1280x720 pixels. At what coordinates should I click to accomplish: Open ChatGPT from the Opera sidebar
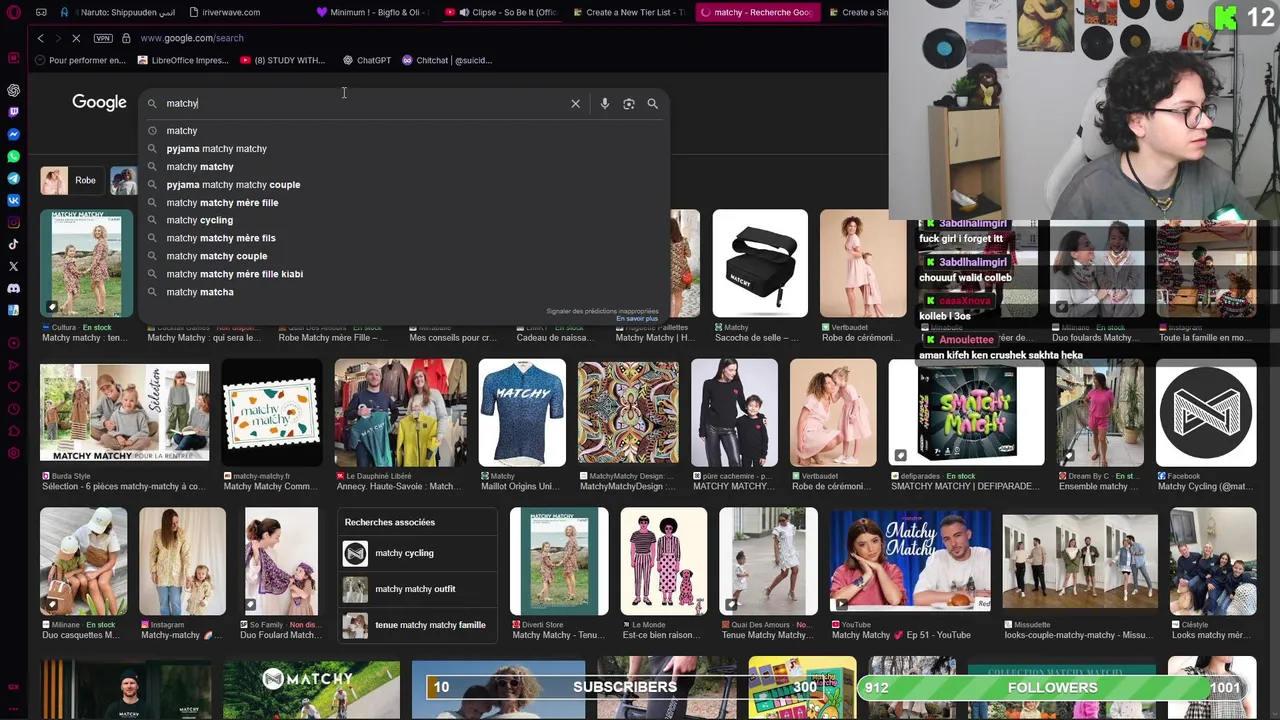coord(13,90)
